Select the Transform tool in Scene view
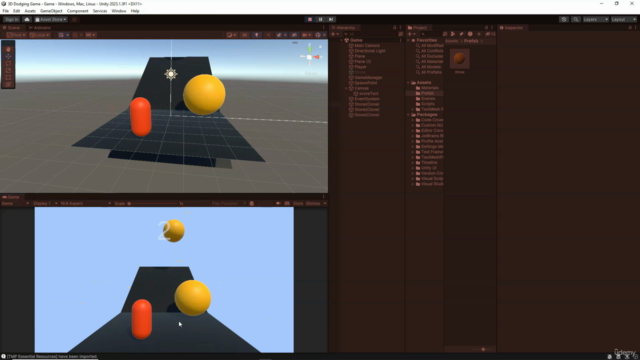This screenshot has width=640, height=360. click(8, 84)
